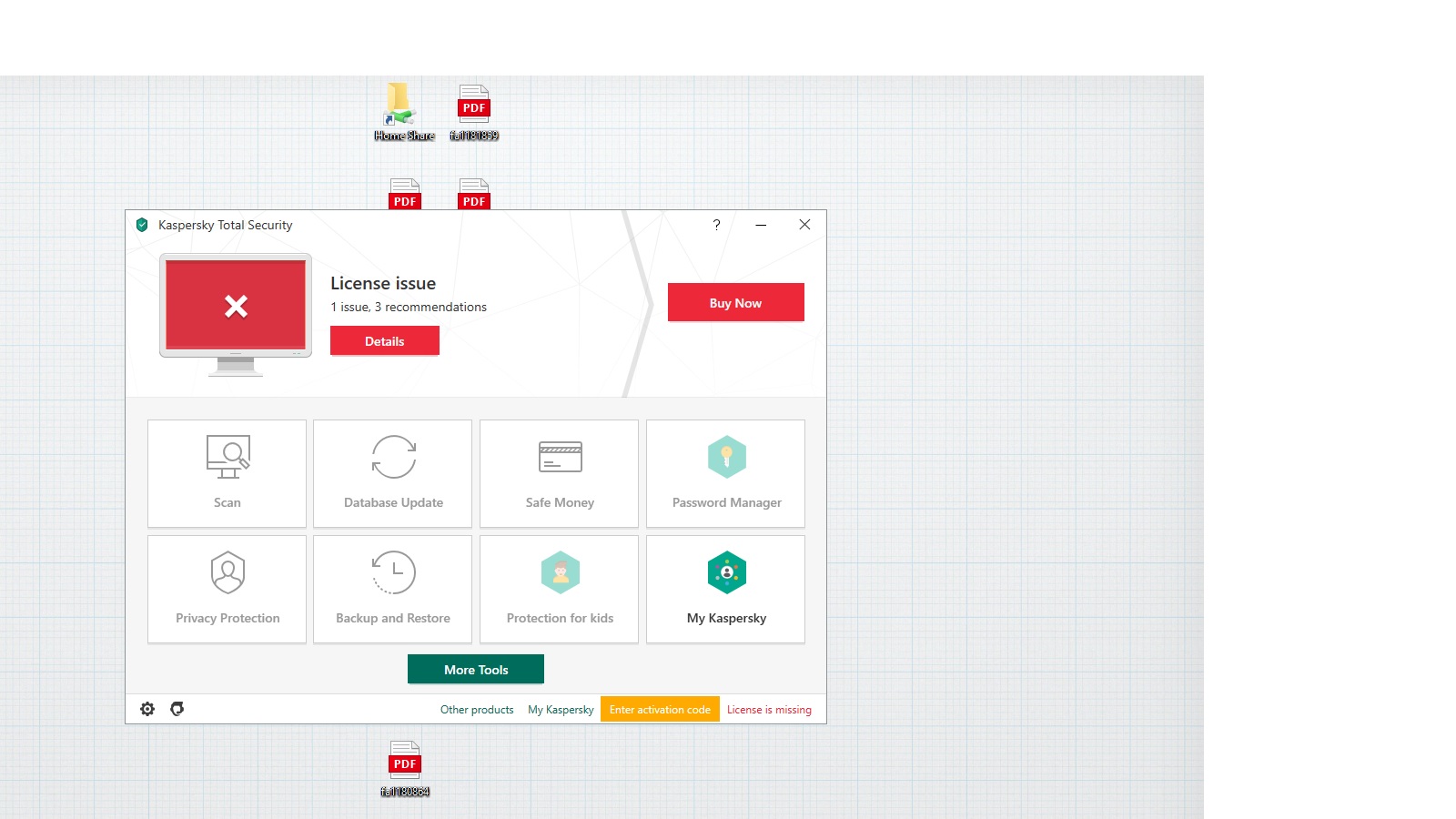The height and width of the screenshot is (819, 1456).
Task: Click the Kaspersky shield logo in title bar
Action: (x=142, y=225)
